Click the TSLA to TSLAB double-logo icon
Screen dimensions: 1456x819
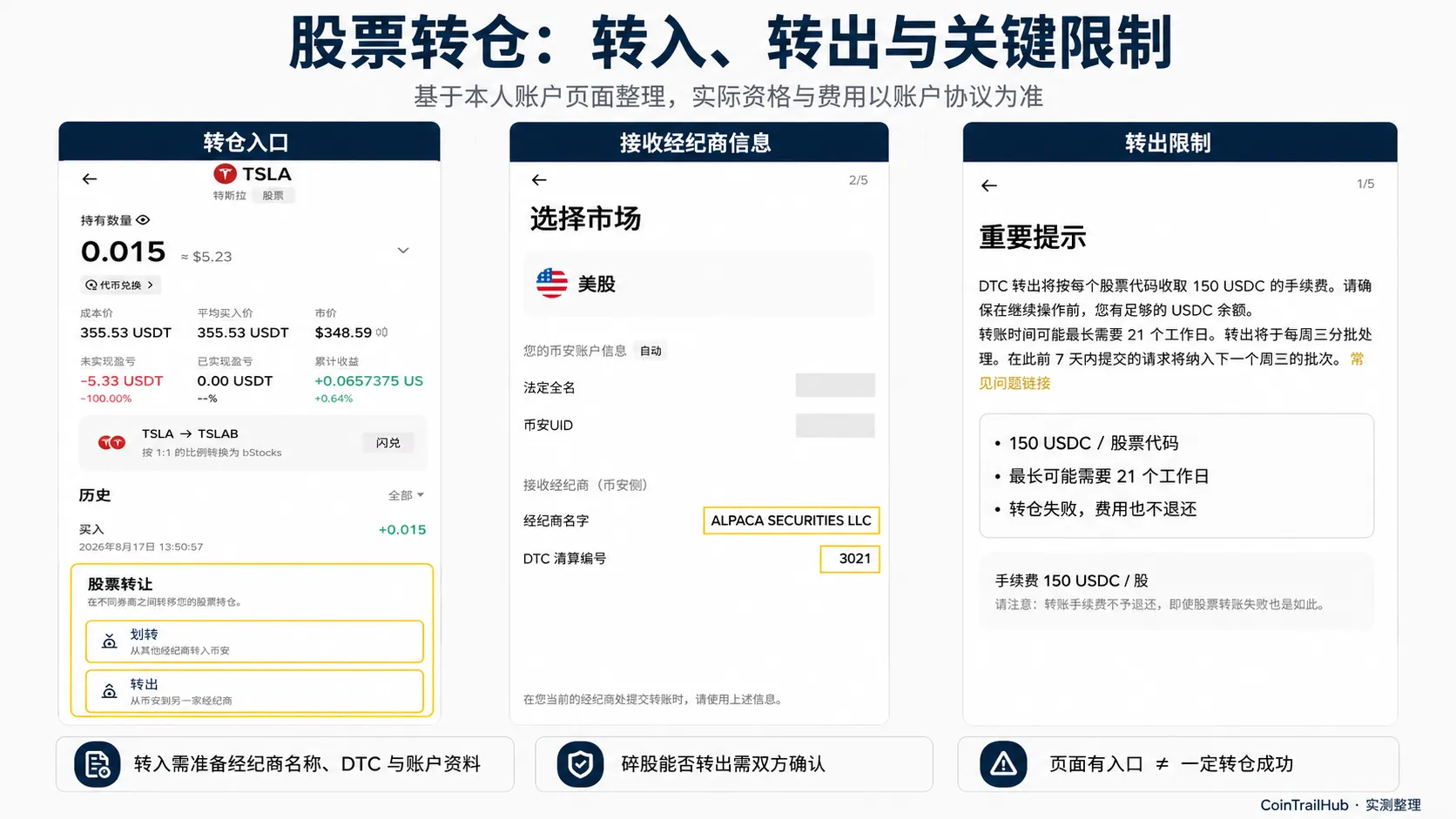pos(111,443)
